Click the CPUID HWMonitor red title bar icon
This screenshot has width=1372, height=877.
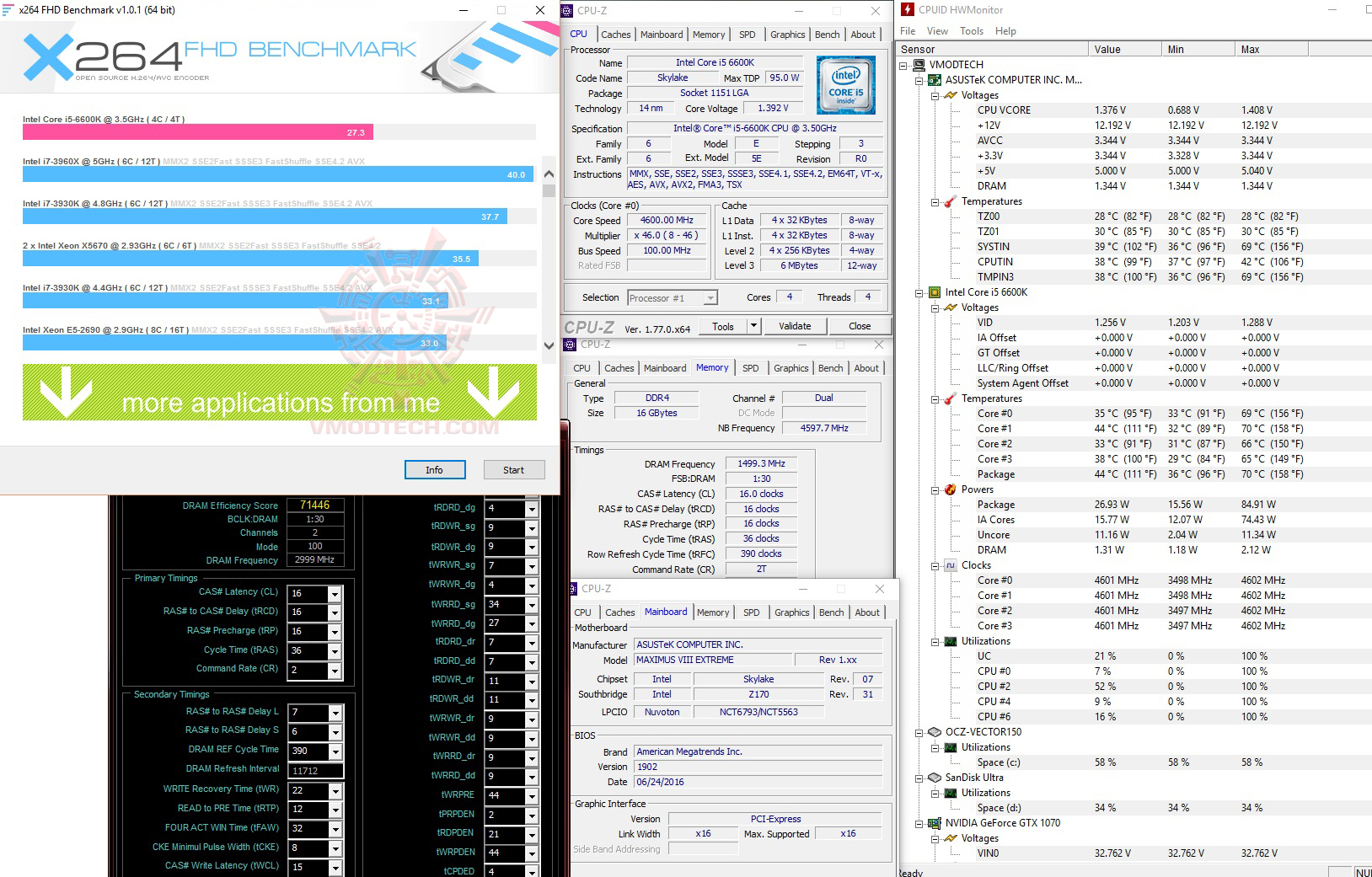point(908,9)
